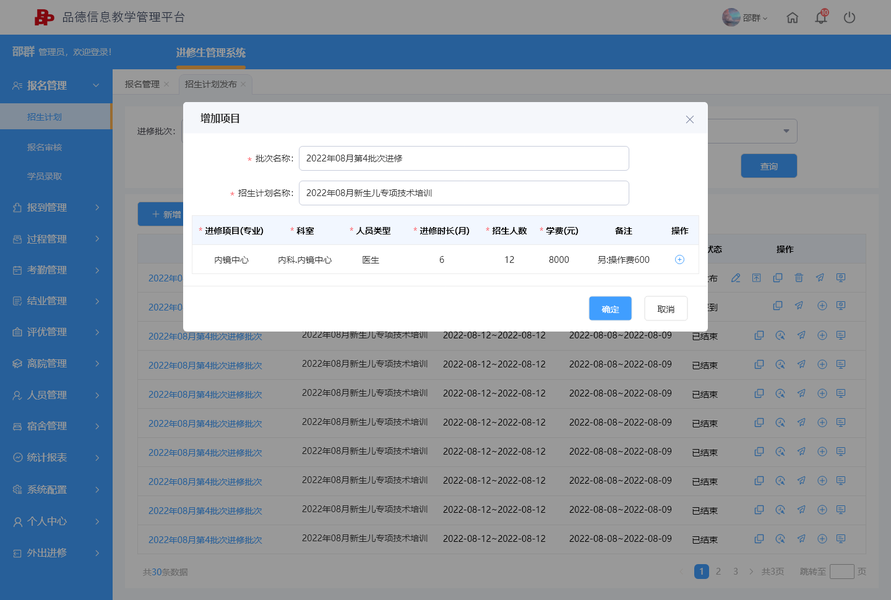Click the pencil edit icon in the plan table
Image resolution: width=891 pixels, height=600 pixels.
click(x=736, y=278)
